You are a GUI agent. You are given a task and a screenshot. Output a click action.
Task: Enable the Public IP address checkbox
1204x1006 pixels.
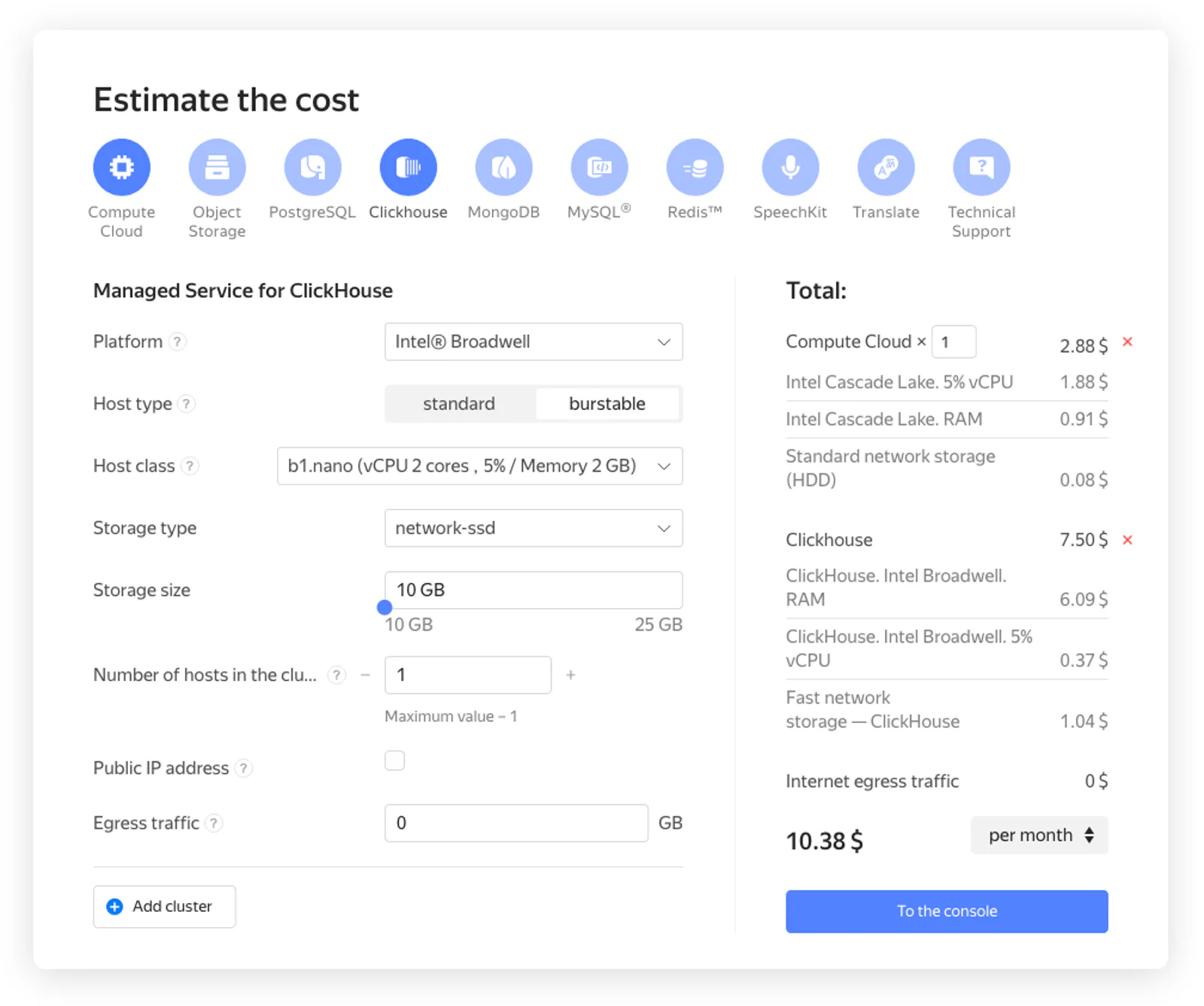pyautogui.click(x=395, y=761)
